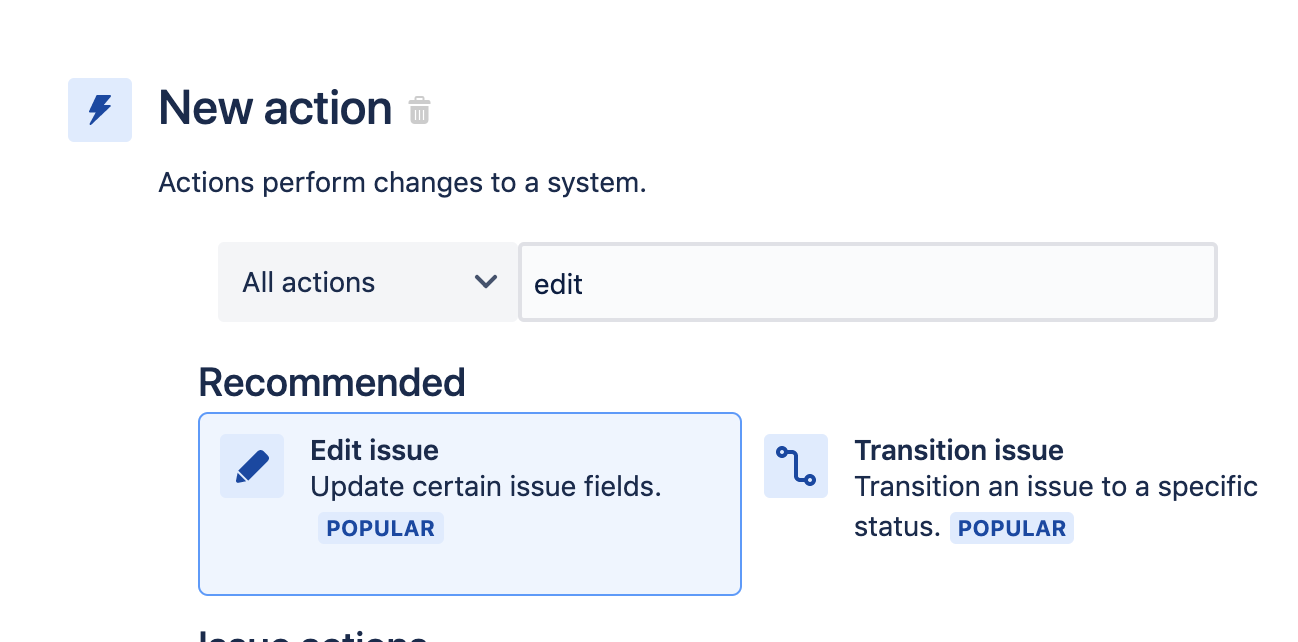The height and width of the screenshot is (642, 1298).
Task: Click the Recommended section heading
Action: click(x=331, y=382)
